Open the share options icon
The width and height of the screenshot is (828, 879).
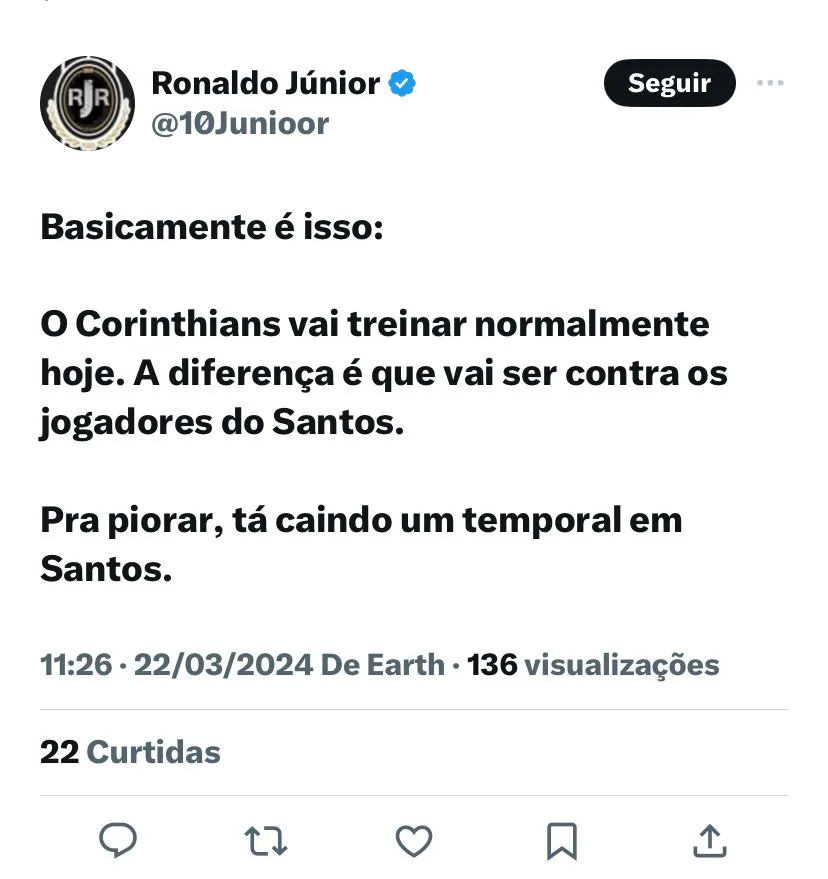[708, 840]
